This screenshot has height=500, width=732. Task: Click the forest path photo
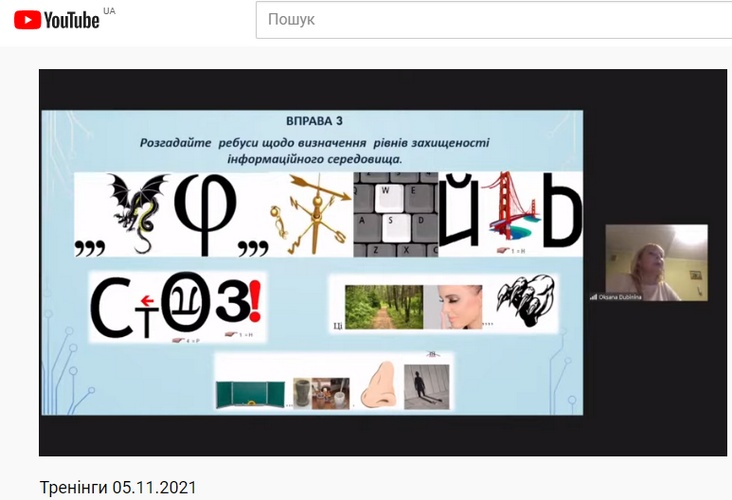384,307
